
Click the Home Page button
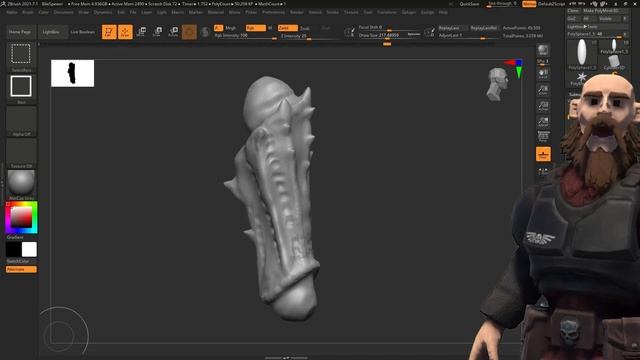pos(20,32)
